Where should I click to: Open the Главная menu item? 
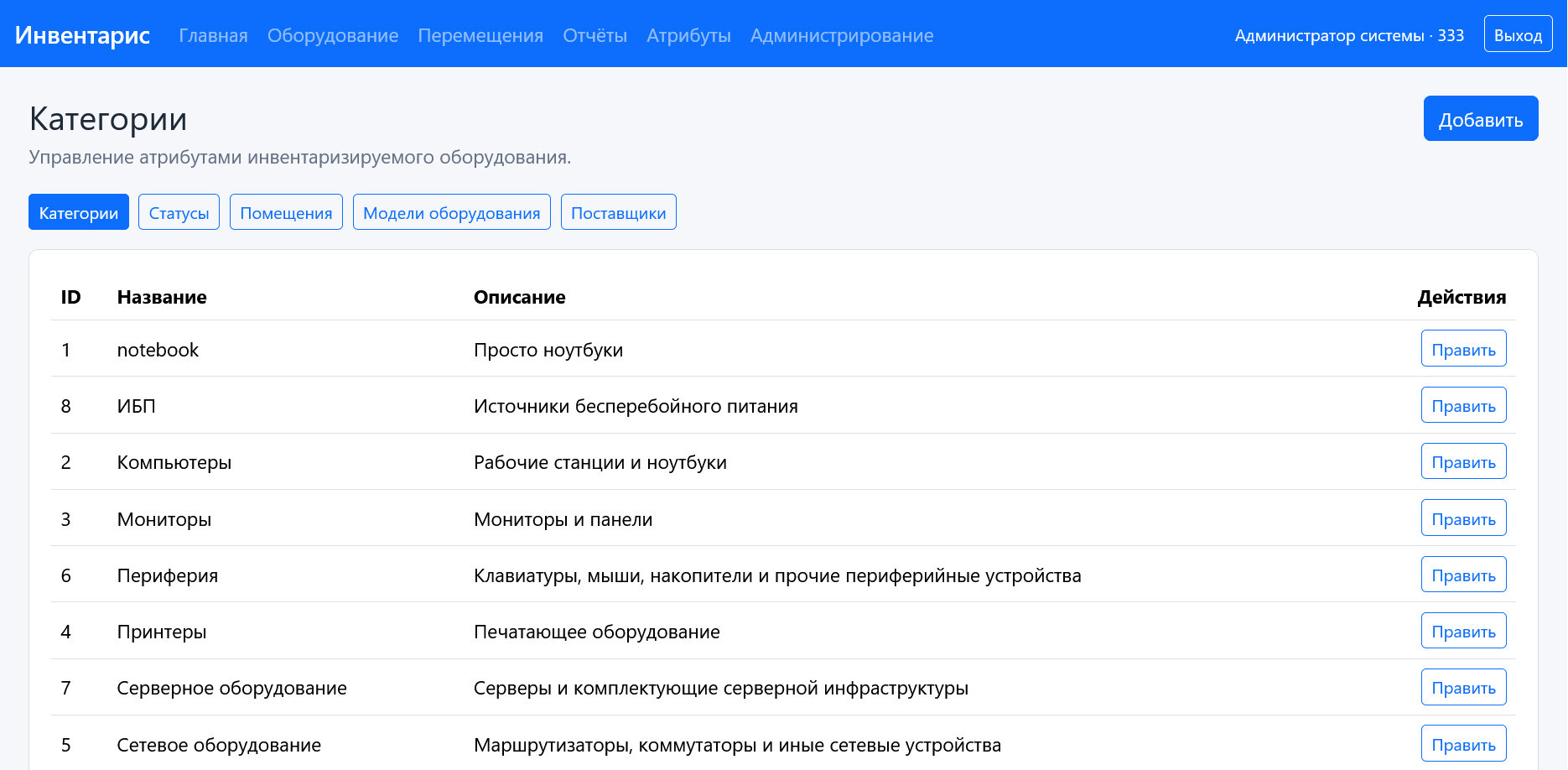(x=213, y=35)
